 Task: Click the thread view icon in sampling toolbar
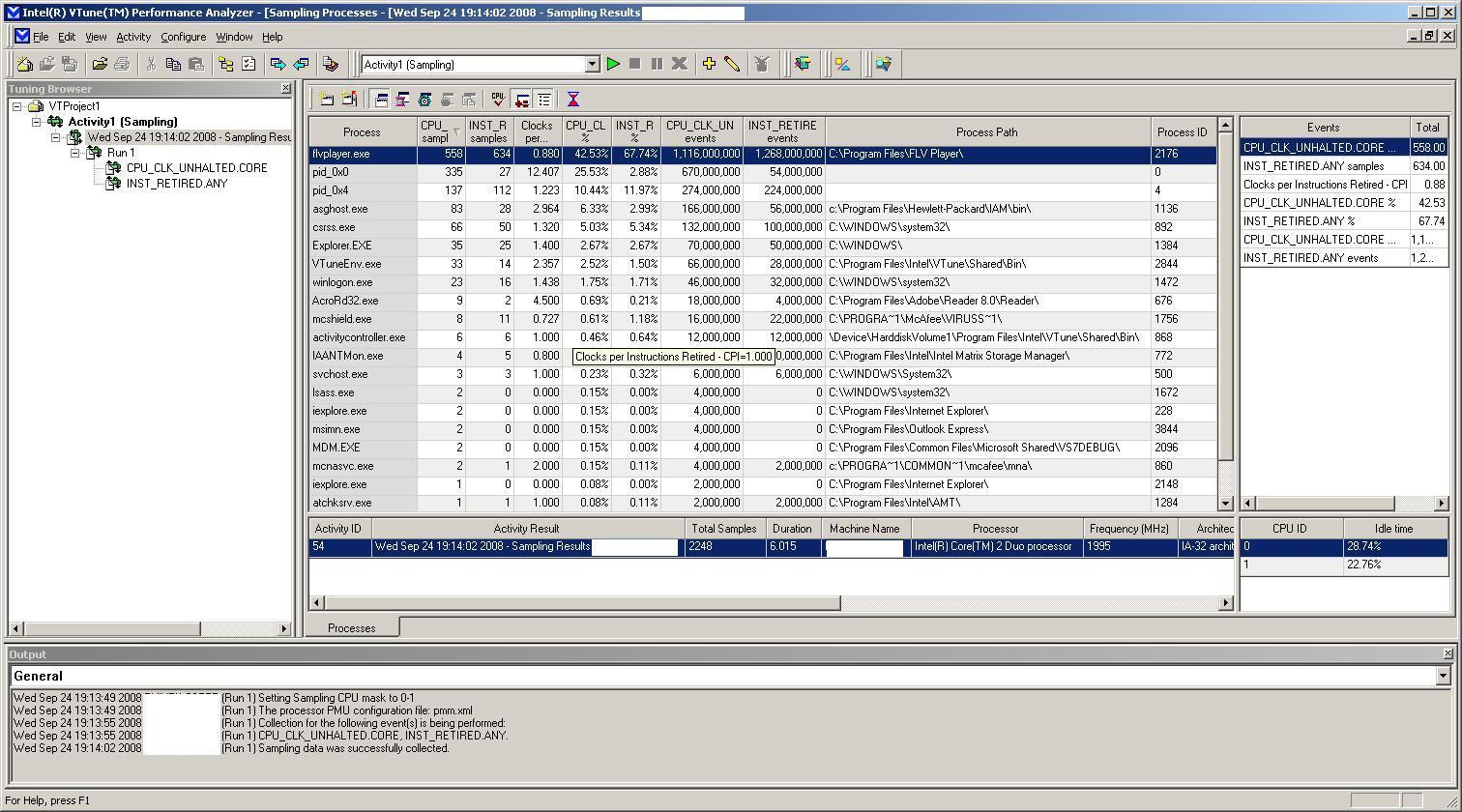tap(401, 98)
